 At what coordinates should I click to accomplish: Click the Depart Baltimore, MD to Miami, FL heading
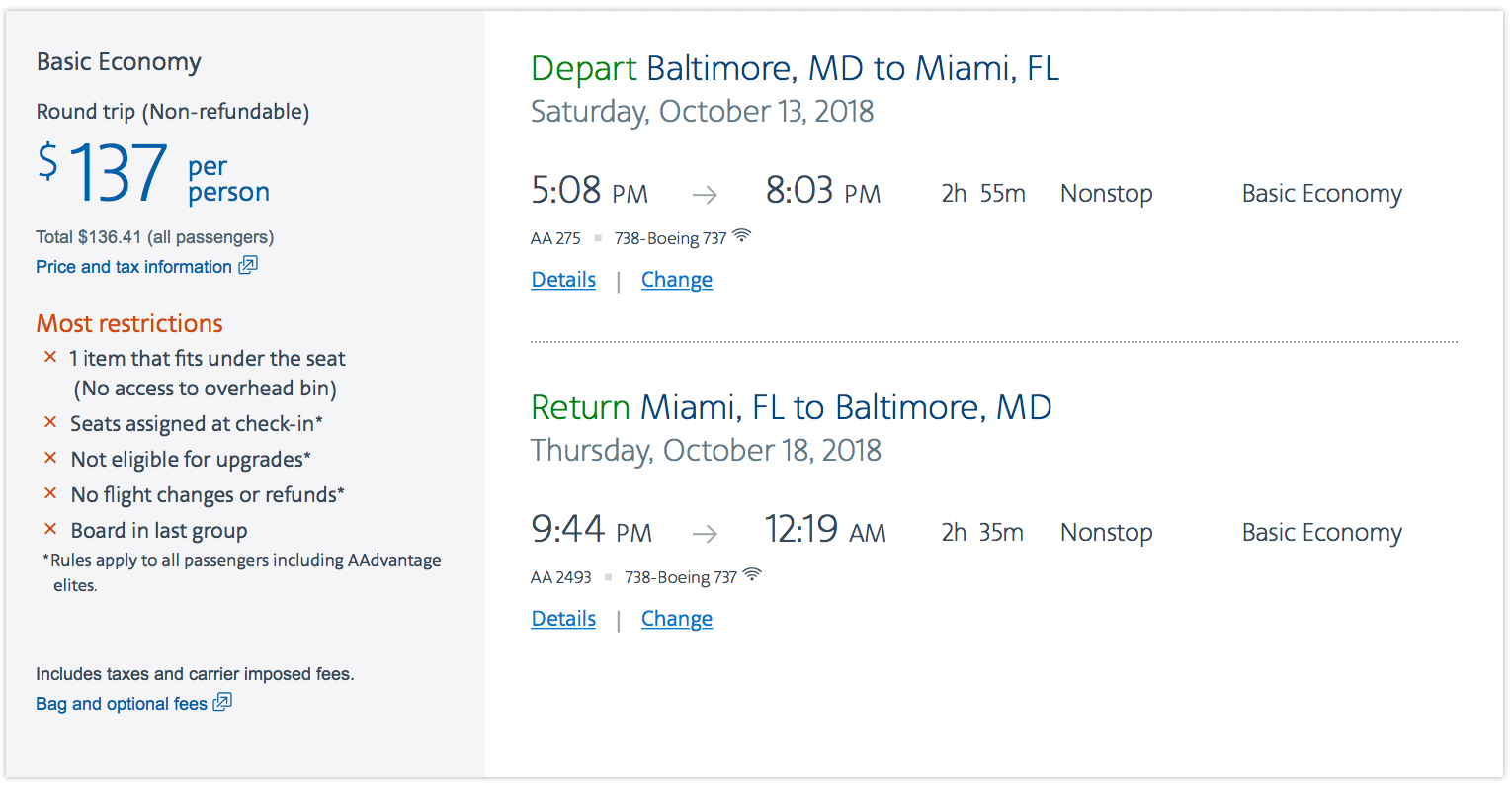click(795, 68)
